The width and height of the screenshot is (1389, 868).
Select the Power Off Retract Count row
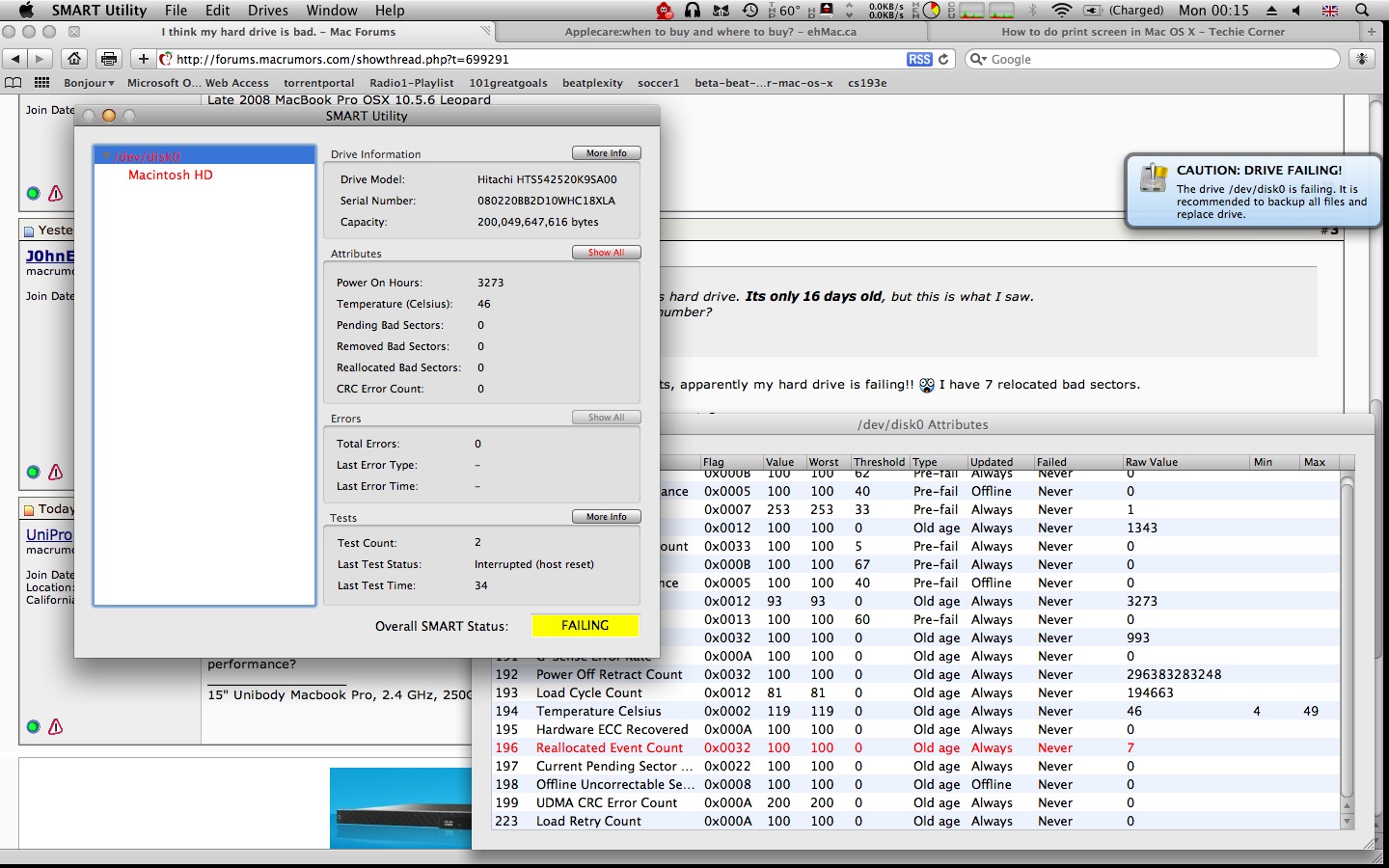pos(915,674)
